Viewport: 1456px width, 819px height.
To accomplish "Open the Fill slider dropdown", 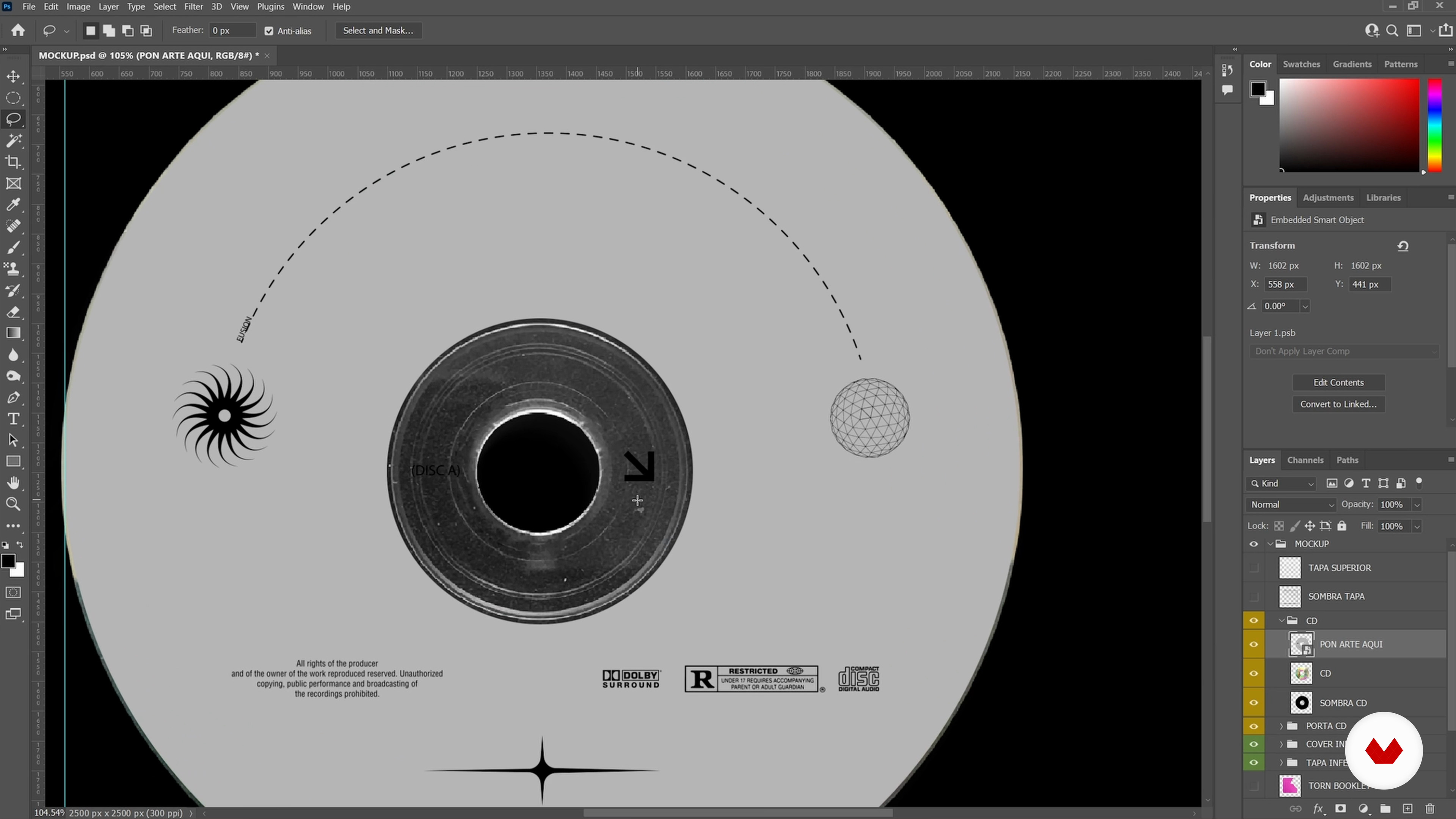I will click(1417, 526).
